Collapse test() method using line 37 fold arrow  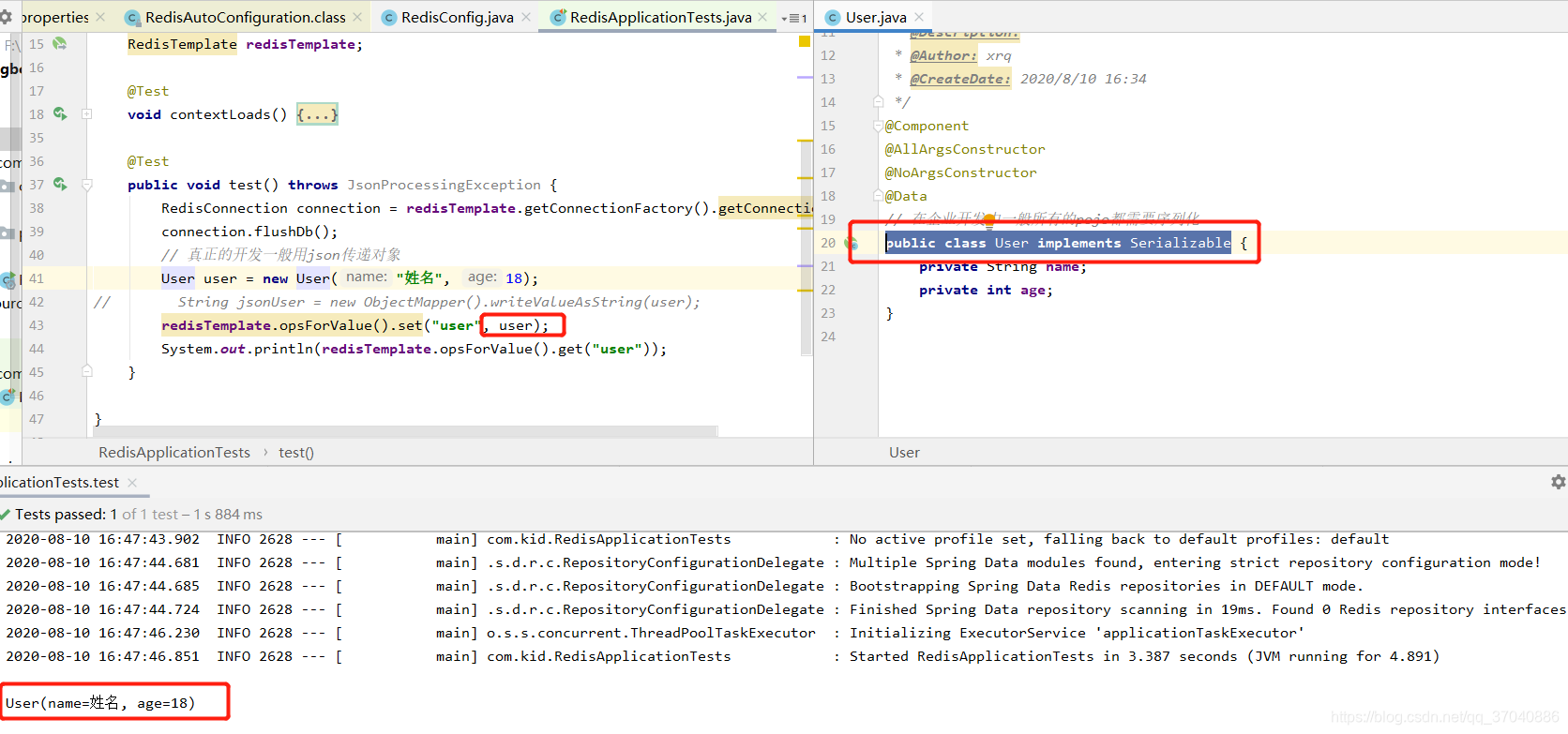point(86,185)
